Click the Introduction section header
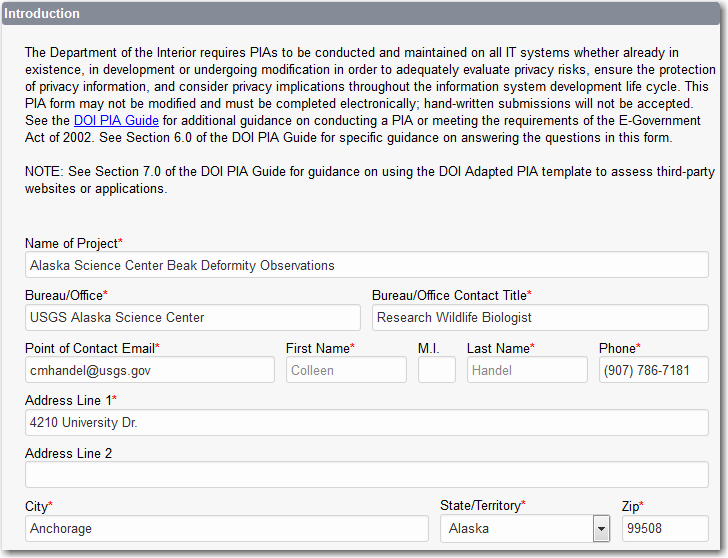The image size is (728, 558). click(x=361, y=13)
